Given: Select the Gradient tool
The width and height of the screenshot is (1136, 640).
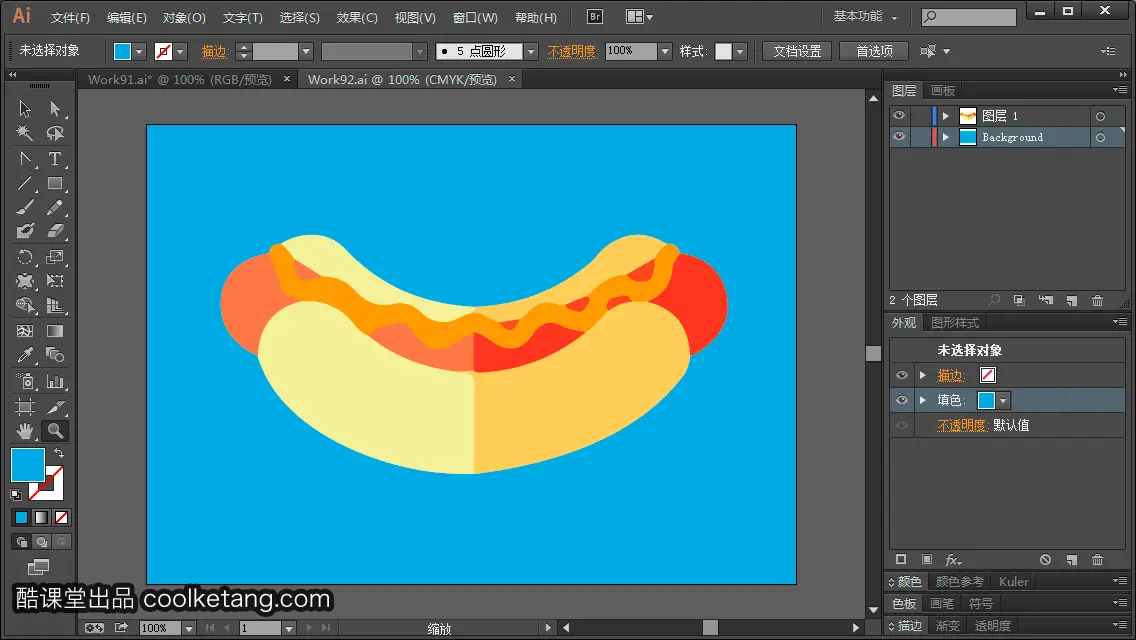Looking at the screenshot, I should pos(55,331).
